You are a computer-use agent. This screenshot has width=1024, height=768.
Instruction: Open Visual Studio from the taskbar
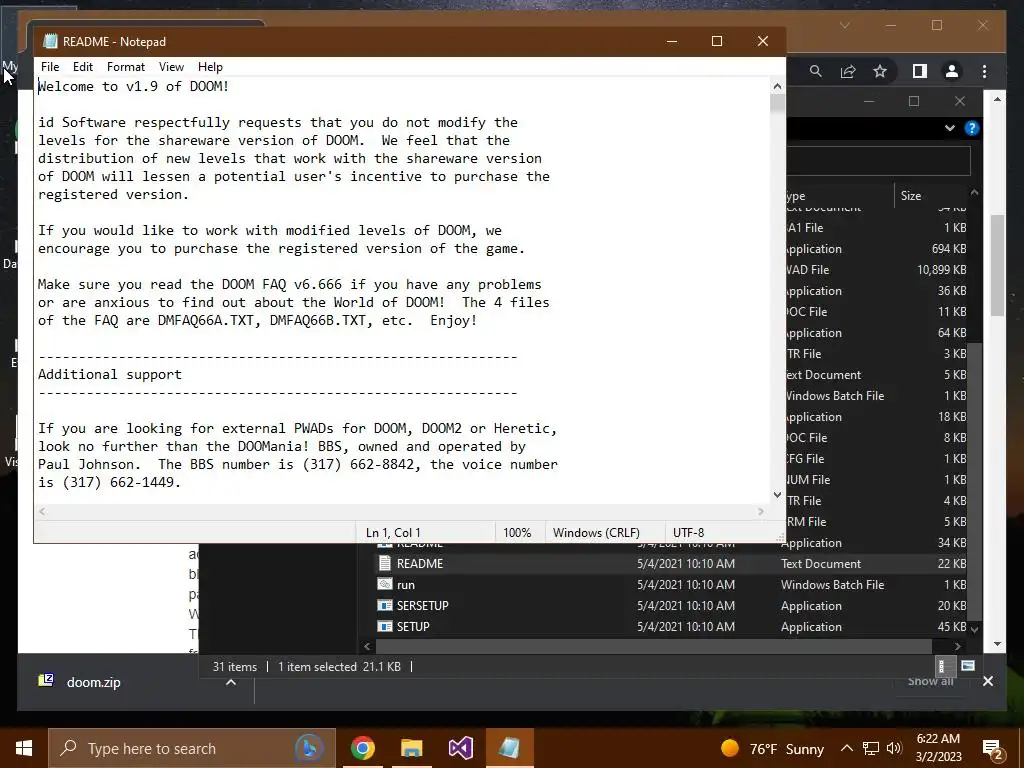pyautogui.click(x=460, y=748)
